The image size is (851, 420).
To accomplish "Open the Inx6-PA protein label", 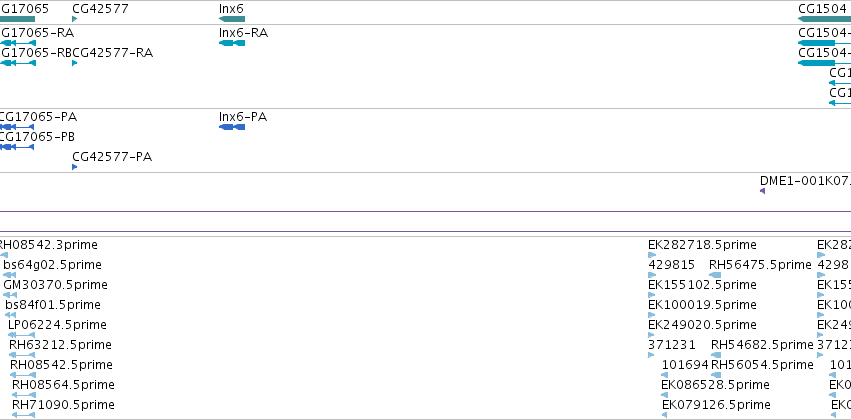I will [243, 117].
